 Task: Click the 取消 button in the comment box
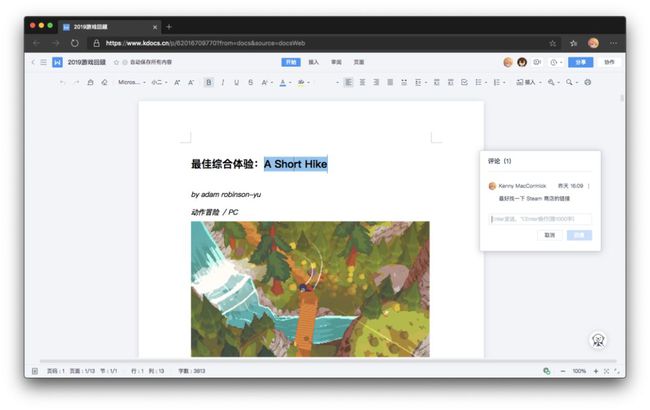click(550, 235)
